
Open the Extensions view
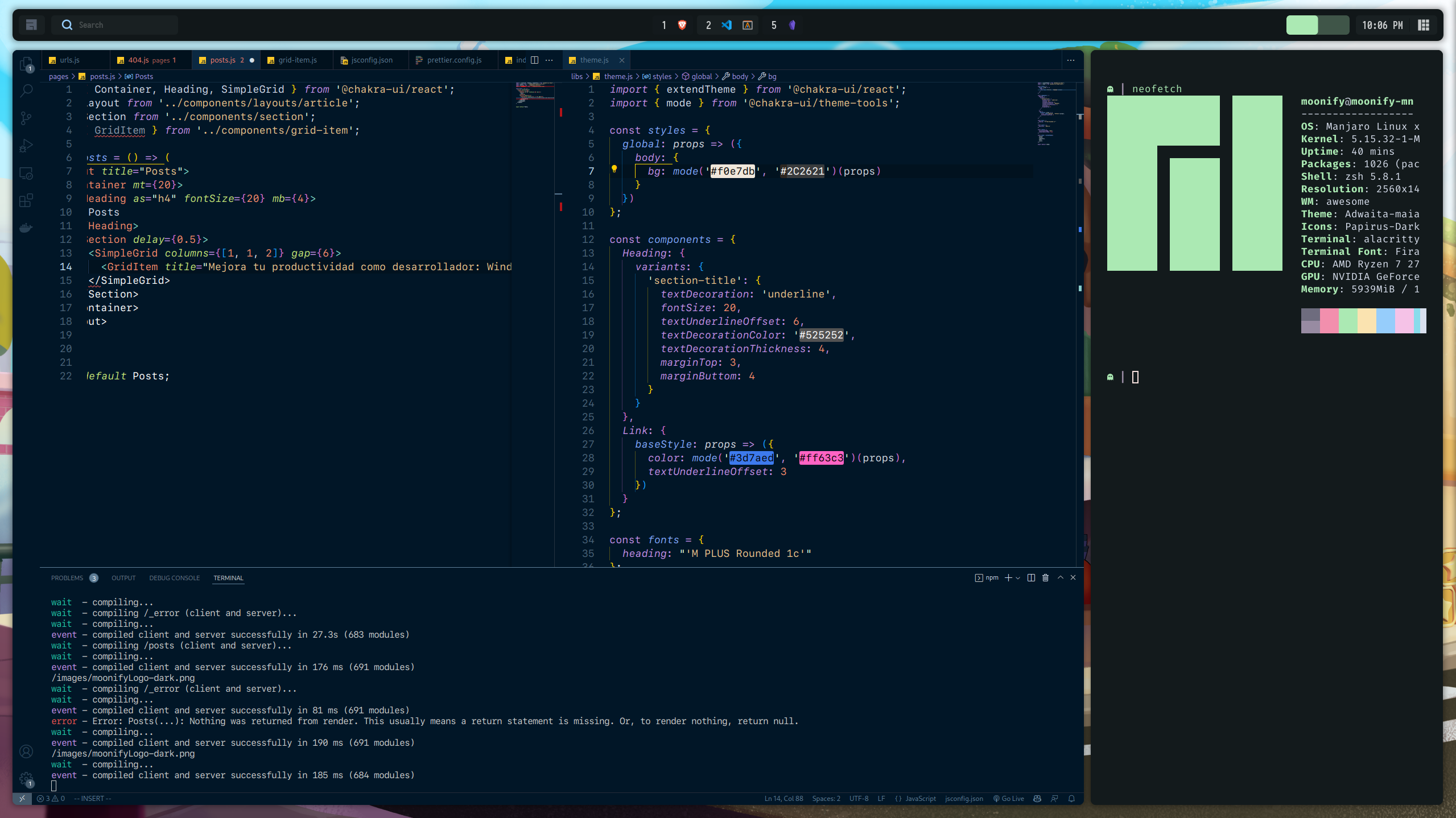point(26,200)
